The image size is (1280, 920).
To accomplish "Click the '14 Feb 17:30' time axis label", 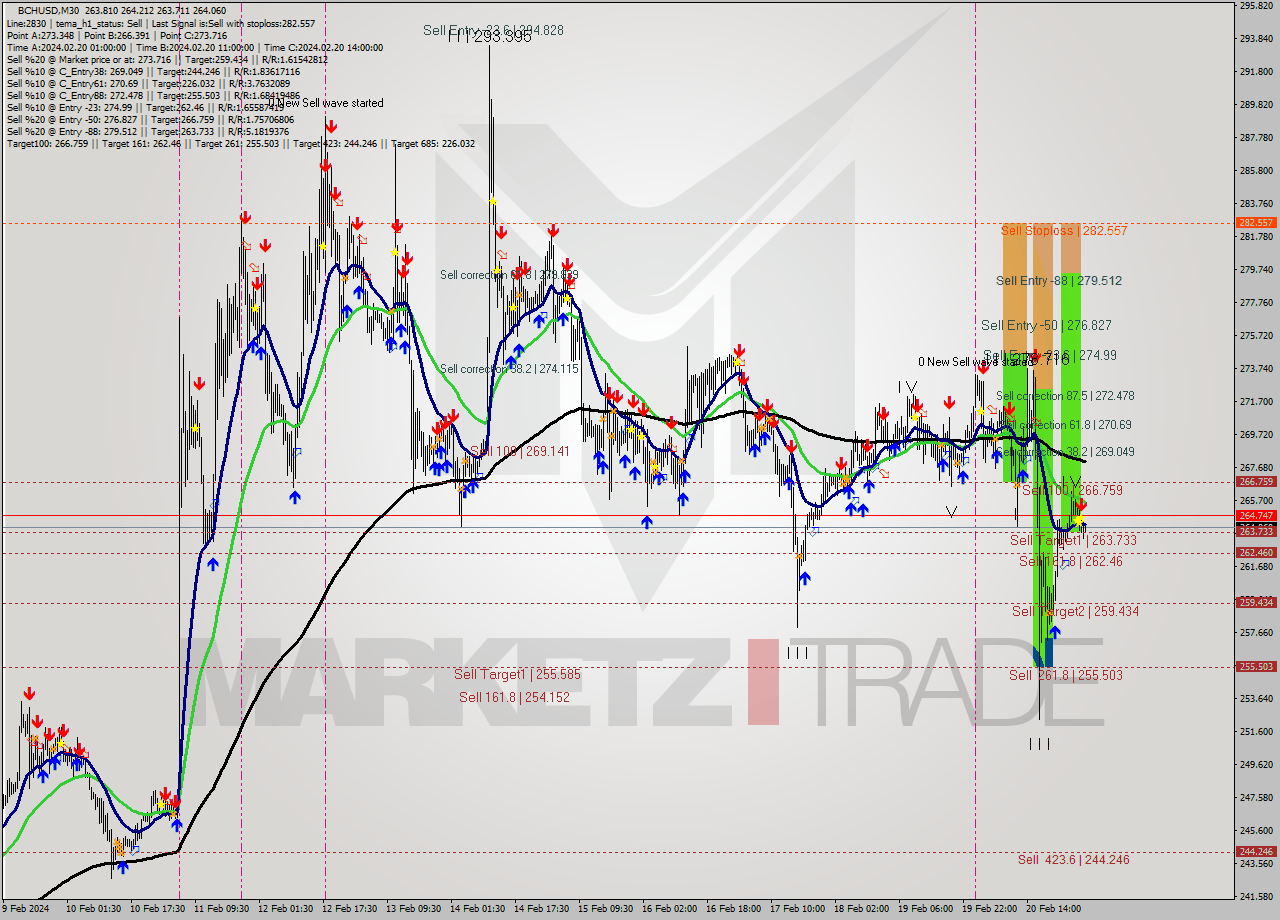I will click(x=541, y=910).
